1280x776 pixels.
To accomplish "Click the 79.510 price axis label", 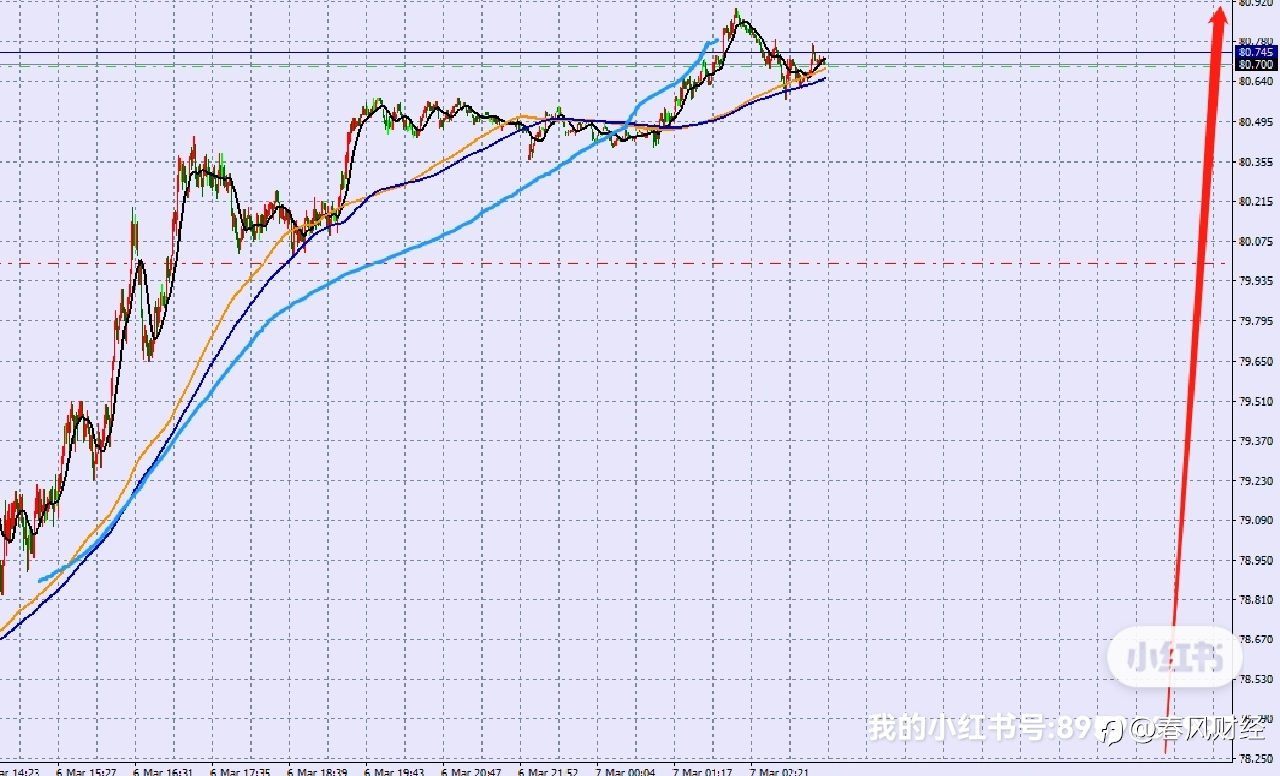I will click(x=1257, y=401).
